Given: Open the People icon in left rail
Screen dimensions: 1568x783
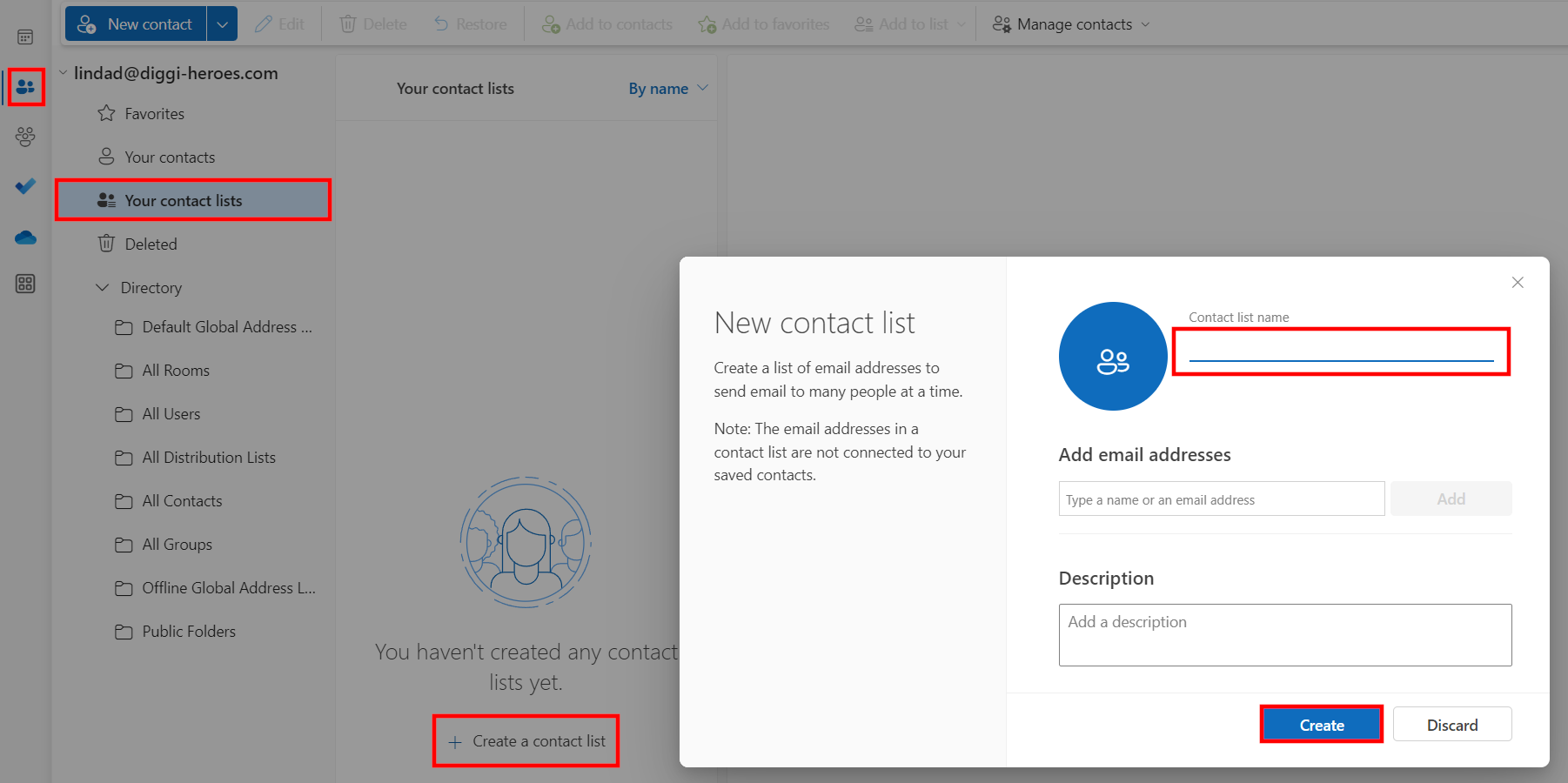Looking at the screenshot, I should [x=25, y=87].
